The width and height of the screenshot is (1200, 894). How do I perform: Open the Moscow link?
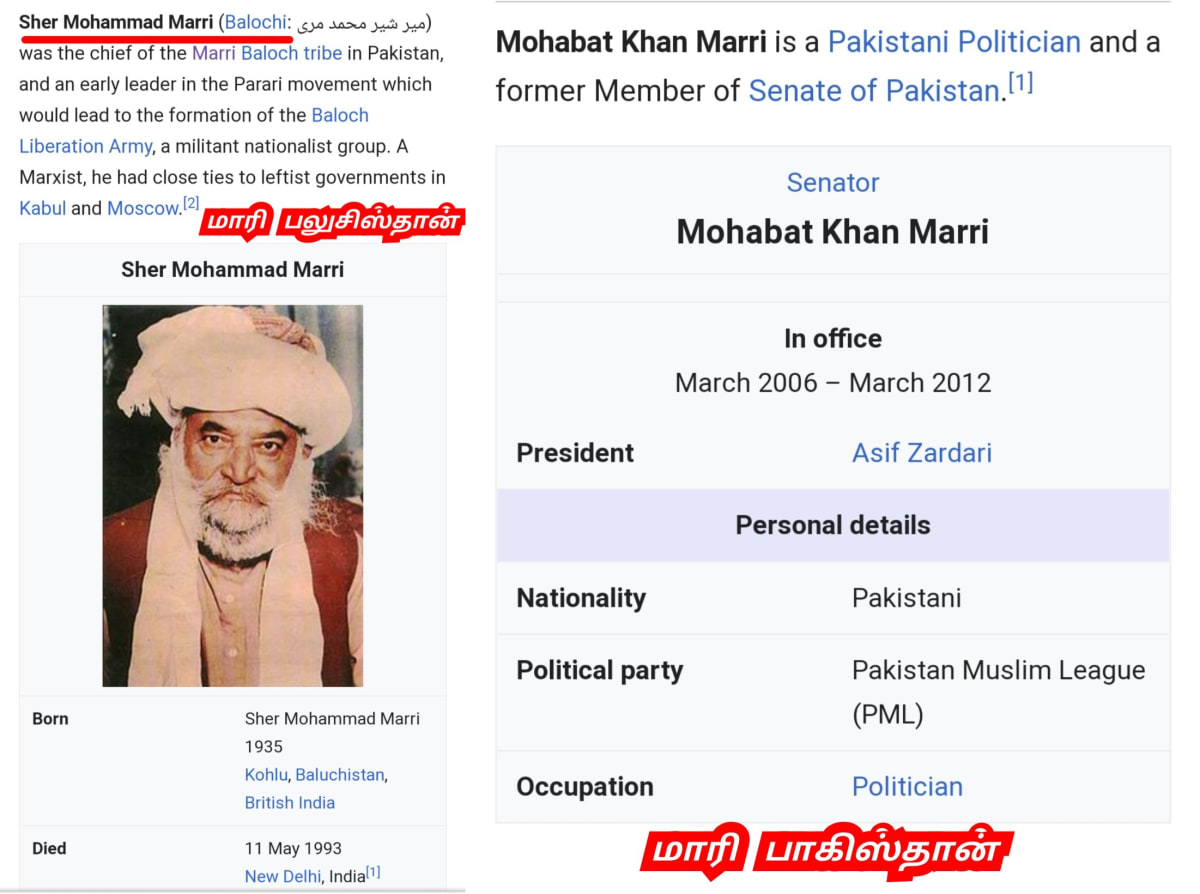[144, 208]
